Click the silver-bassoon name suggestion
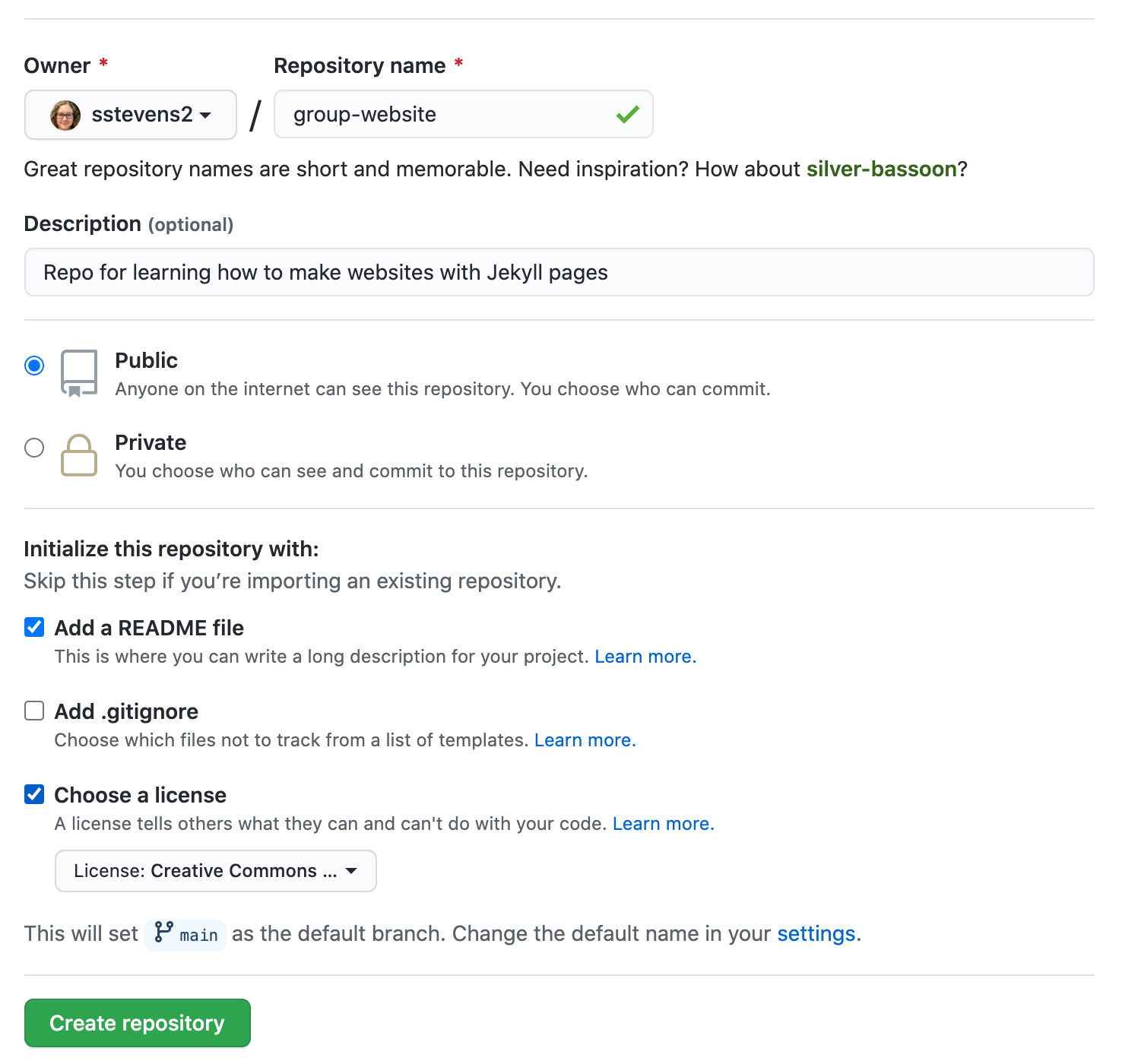This screenshot has width=1122, height=1064. click(x=883, y=169)
